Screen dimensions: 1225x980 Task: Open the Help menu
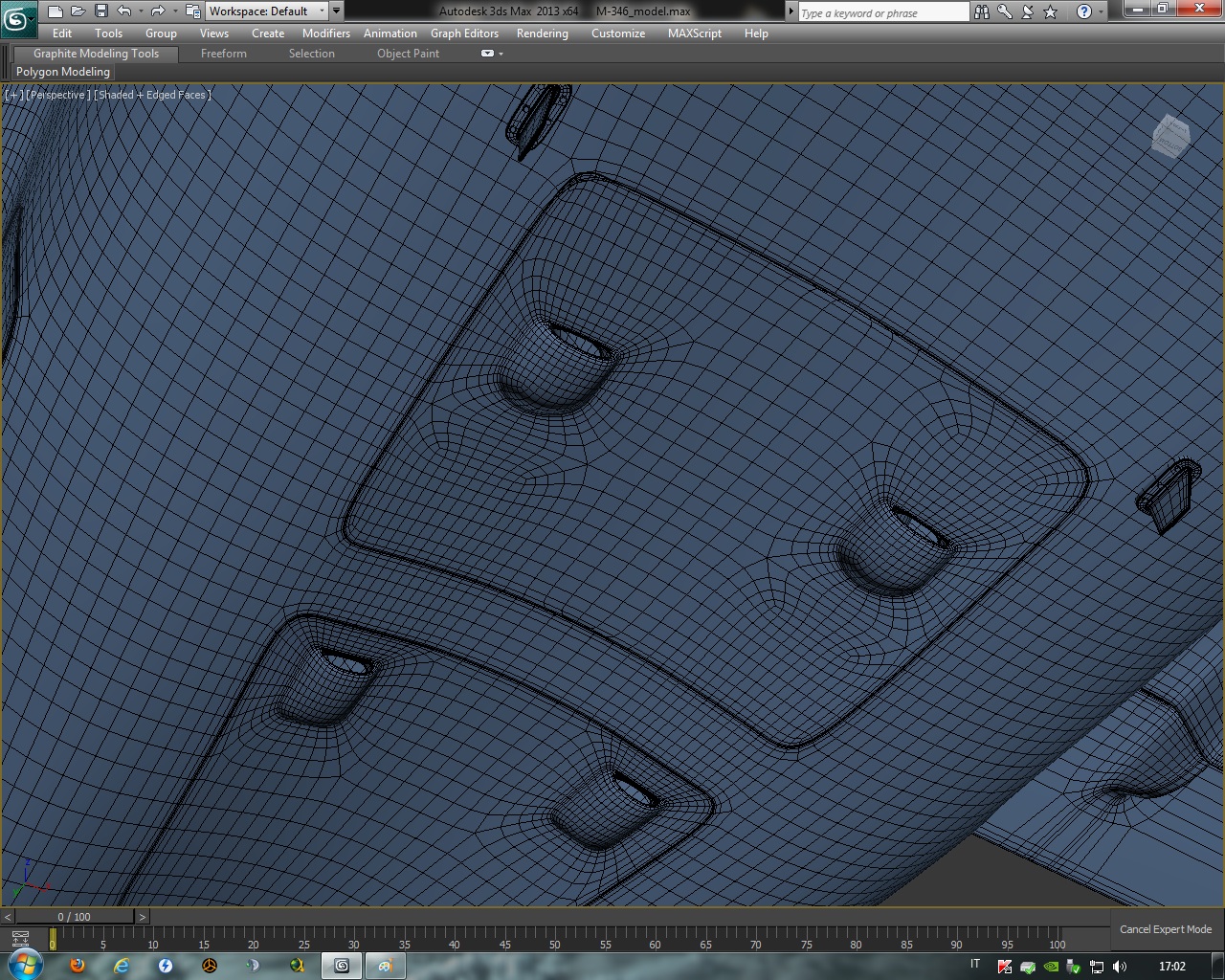756,33
